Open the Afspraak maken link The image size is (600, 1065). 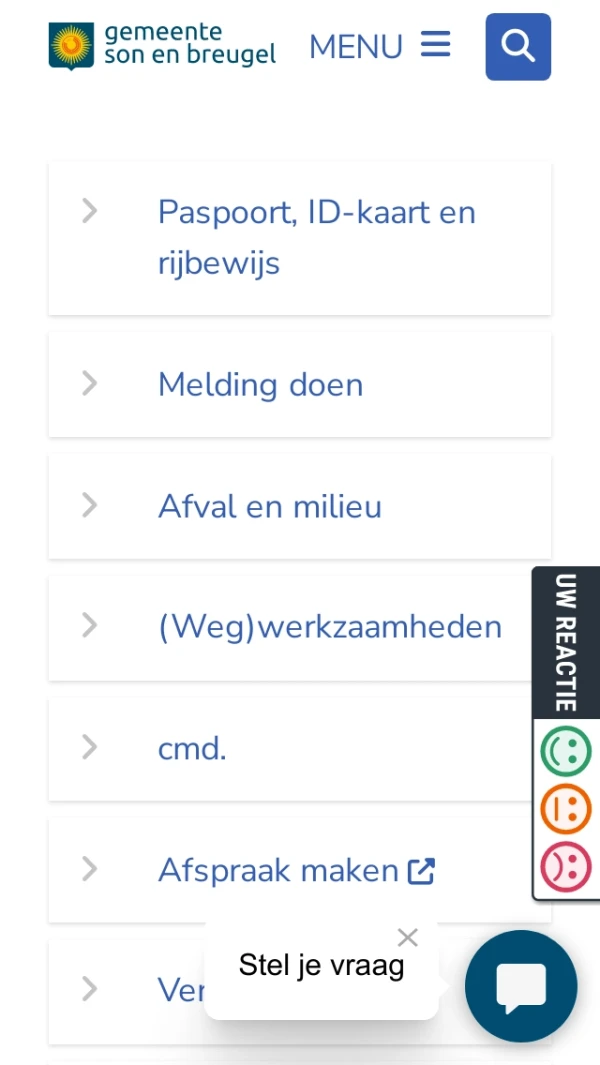[x=285, y=869]
